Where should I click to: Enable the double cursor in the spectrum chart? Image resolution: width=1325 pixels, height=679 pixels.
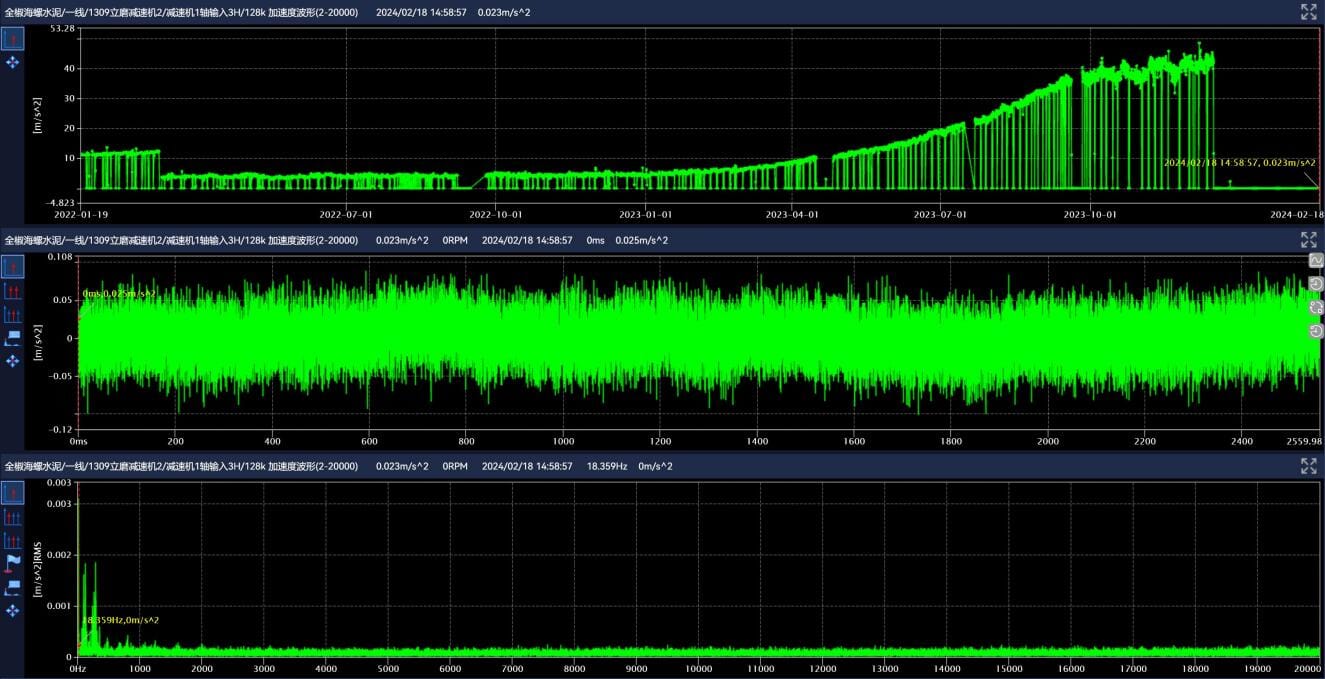tap(13, 517)
